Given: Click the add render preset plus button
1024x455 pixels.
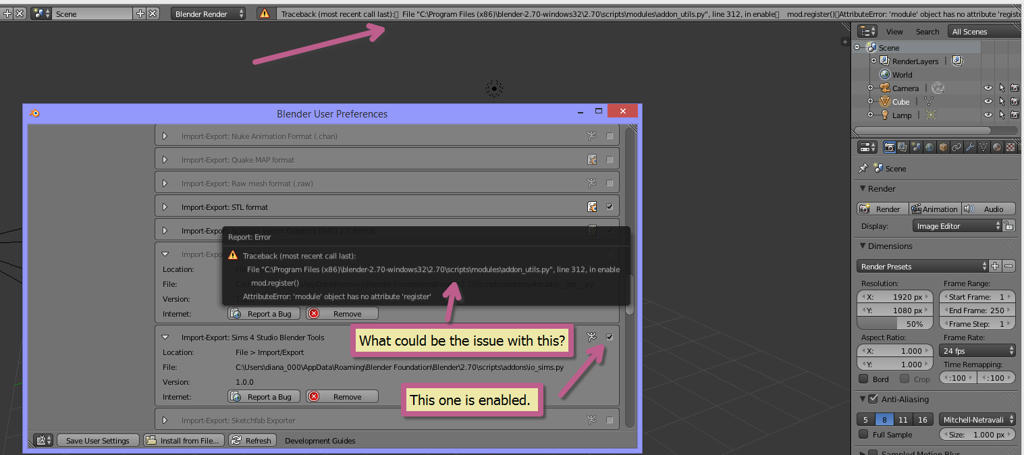Looking at the screenshot, I should click(995, 266).
